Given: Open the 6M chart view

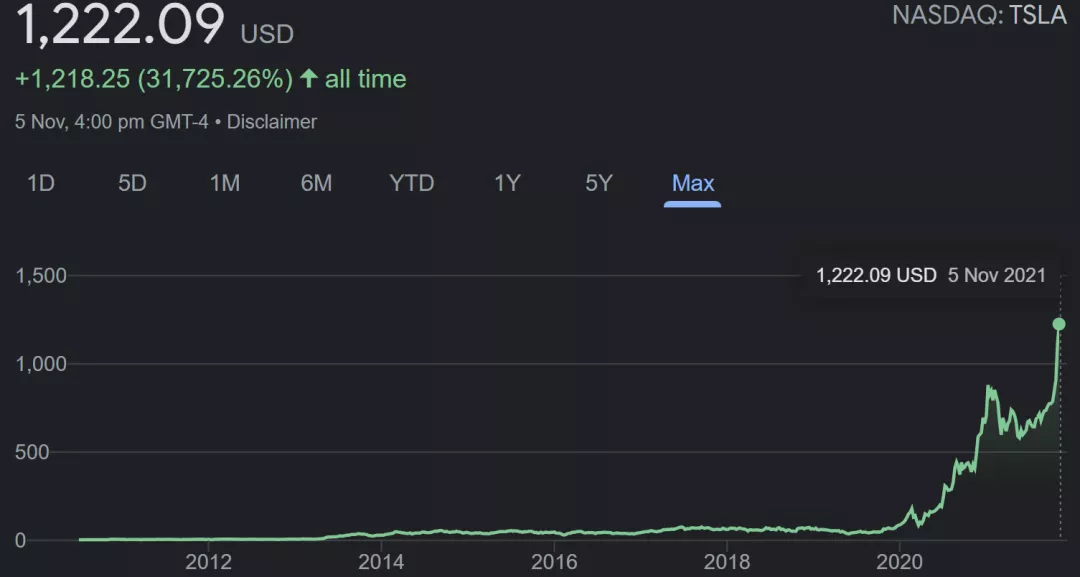Looking at the screenshot, I should point(316,183).
